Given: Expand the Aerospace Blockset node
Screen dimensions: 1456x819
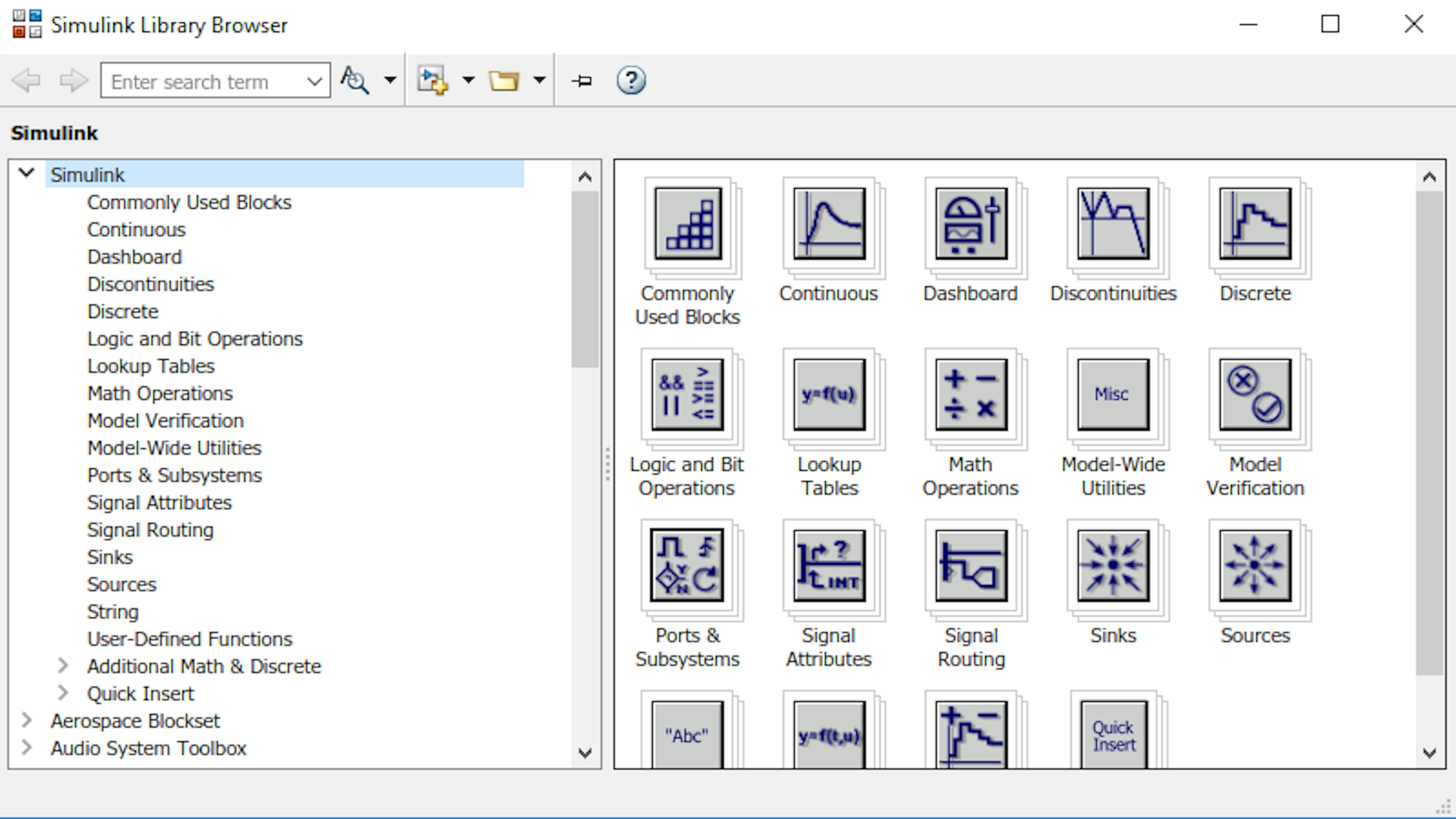Looking at the screenshot, I should (26, 720).
